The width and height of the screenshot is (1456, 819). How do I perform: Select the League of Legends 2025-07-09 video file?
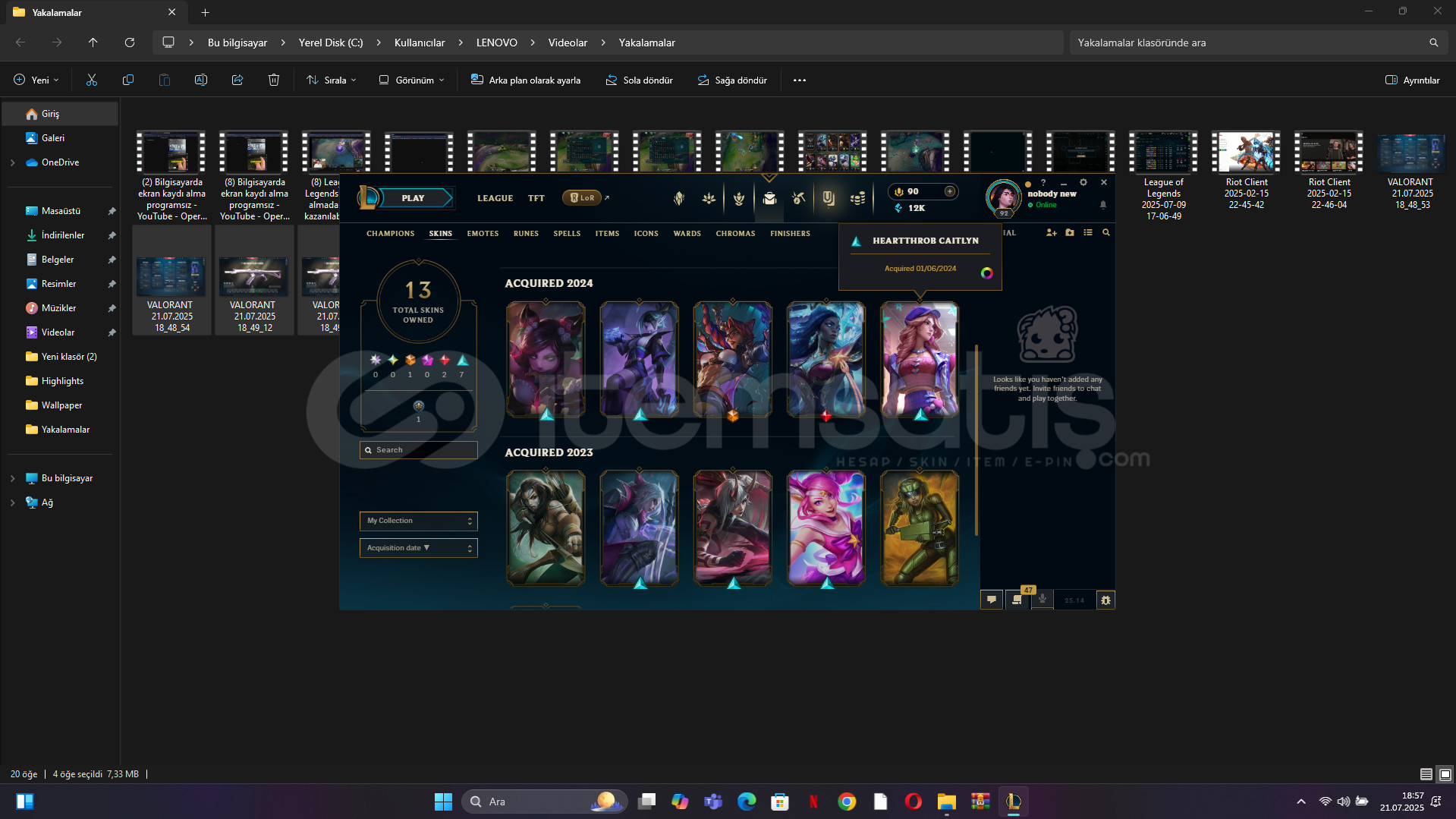1163,176
